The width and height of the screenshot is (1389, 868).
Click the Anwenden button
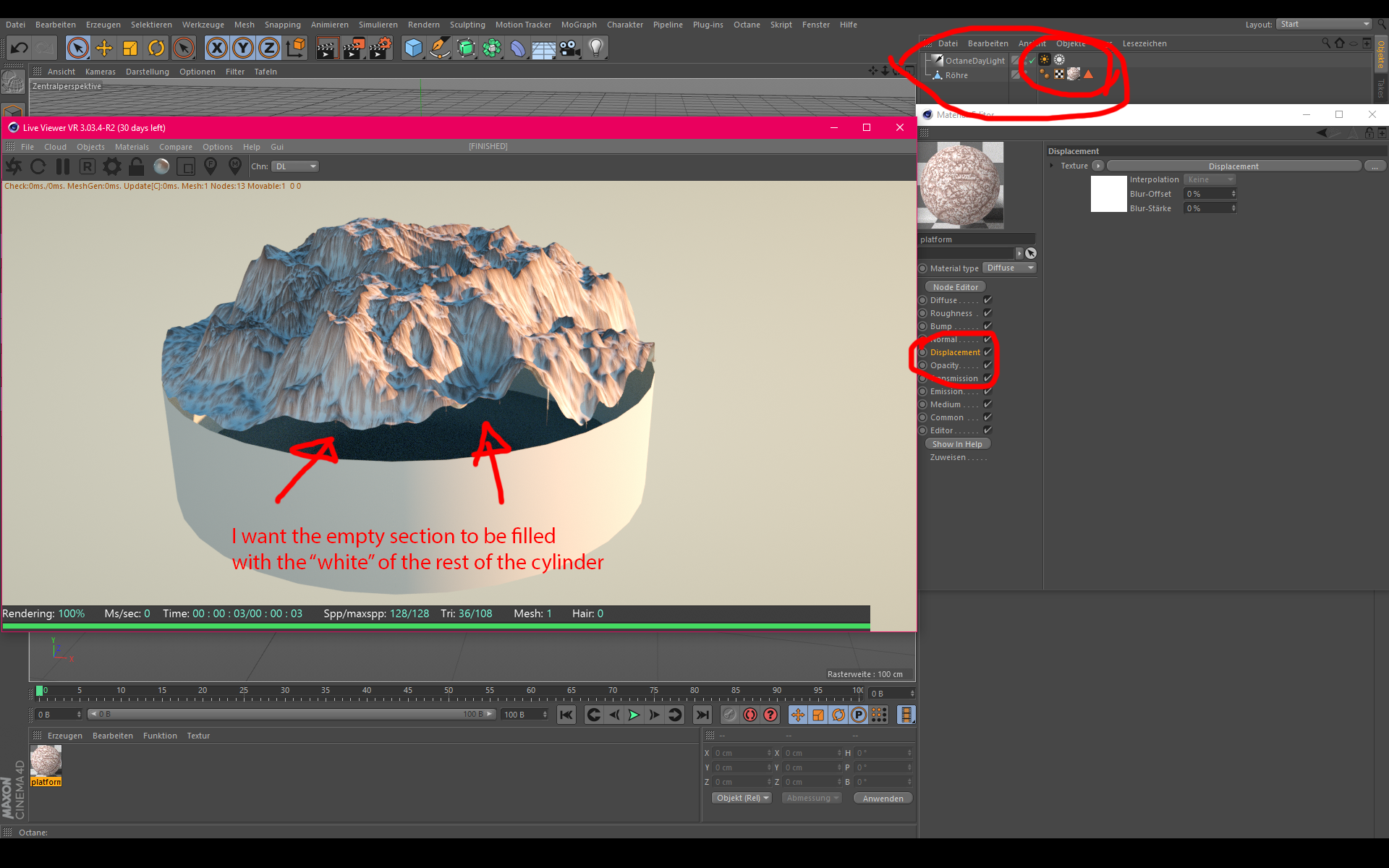click(x=883, y=799)
